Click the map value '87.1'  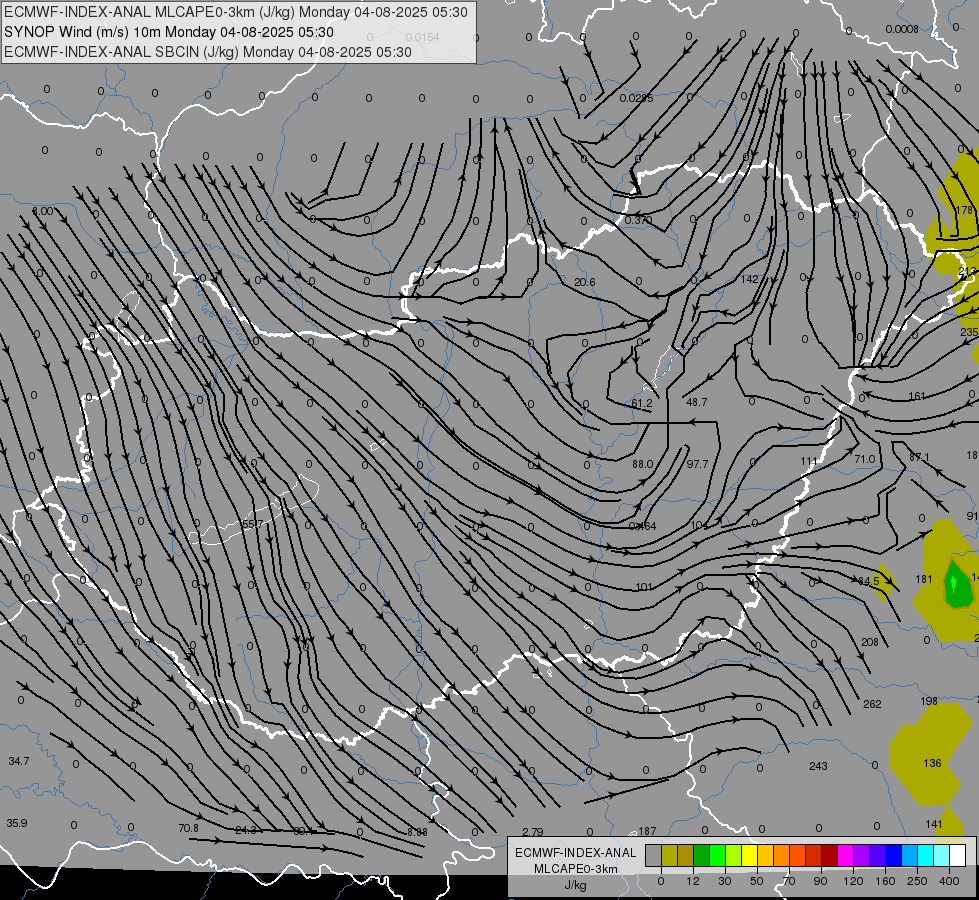pos(919,457)
